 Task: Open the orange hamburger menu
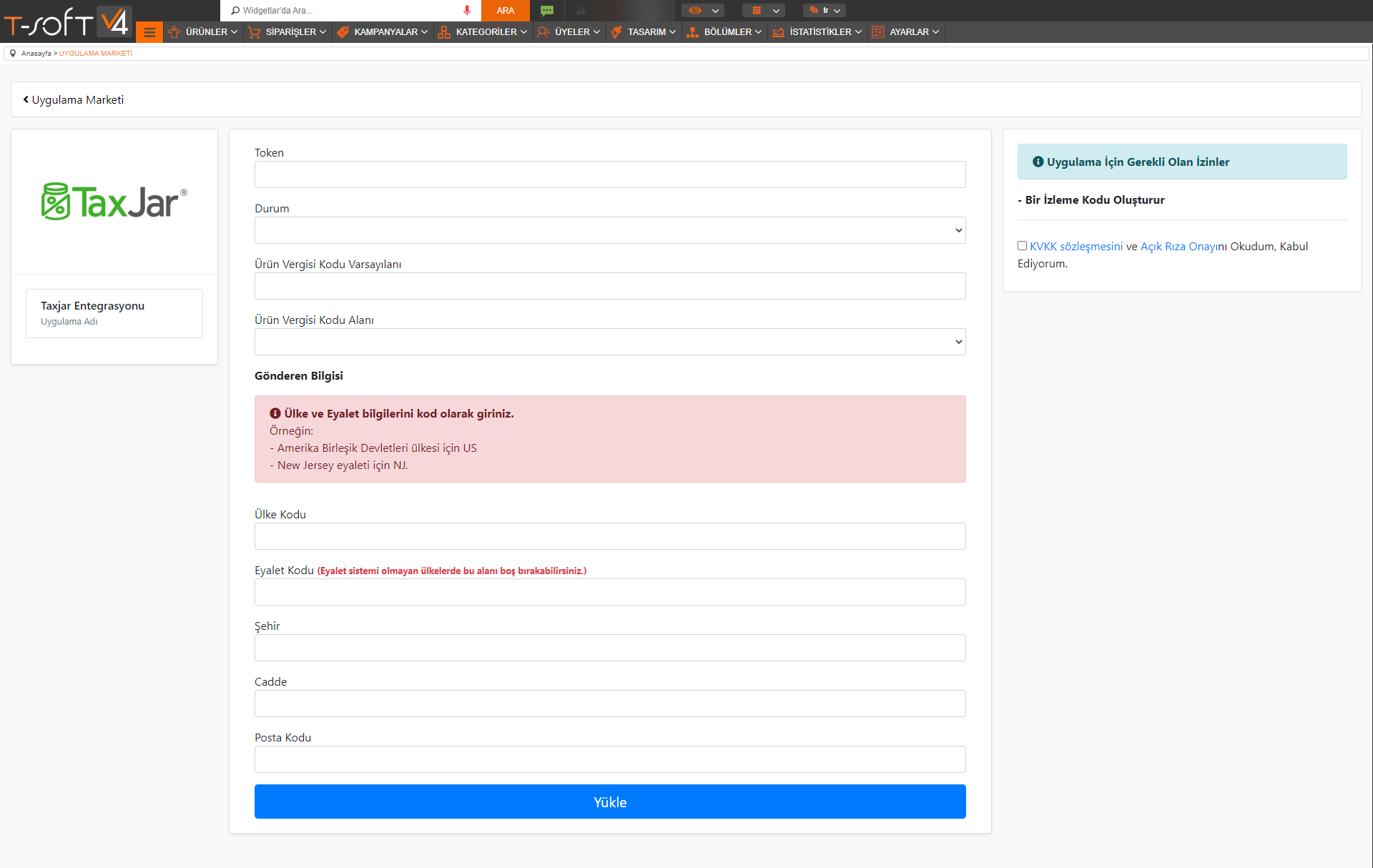coord(149,32)
